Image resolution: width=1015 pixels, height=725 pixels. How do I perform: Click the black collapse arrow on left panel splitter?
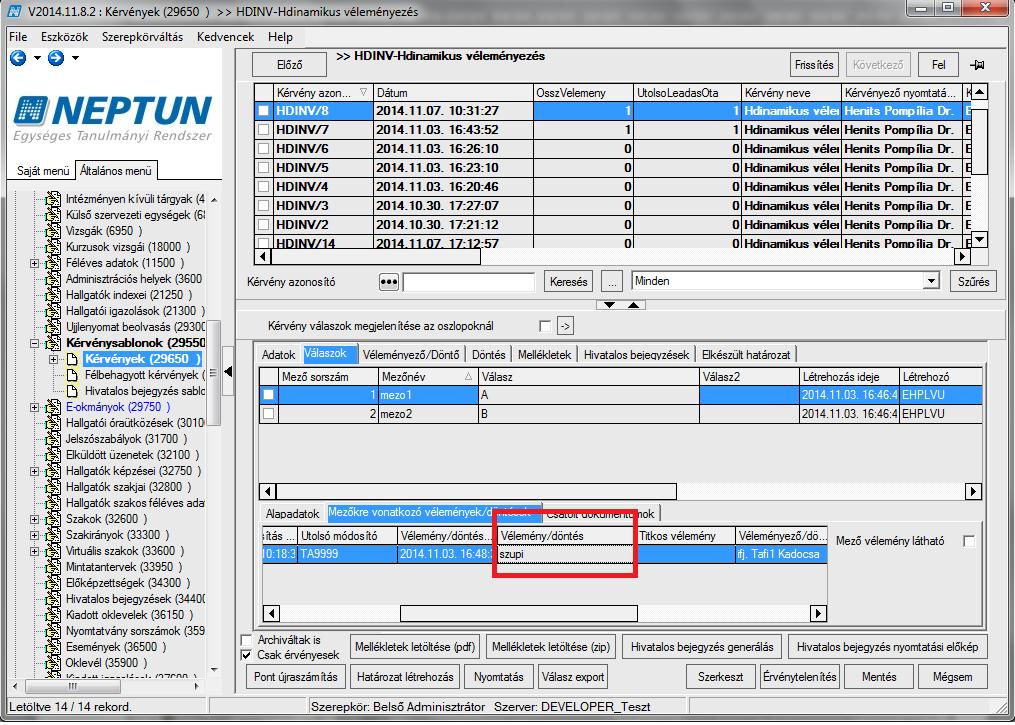[228, 372]
